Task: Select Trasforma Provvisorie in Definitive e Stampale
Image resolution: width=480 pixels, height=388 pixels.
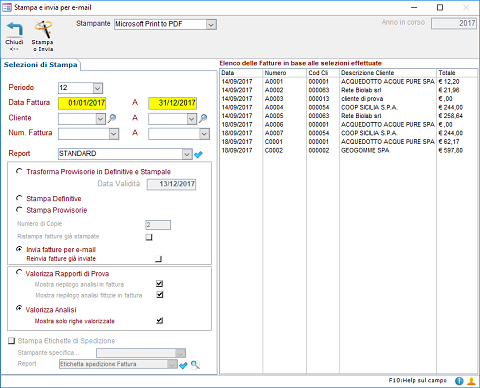Action: click(19, 171)
